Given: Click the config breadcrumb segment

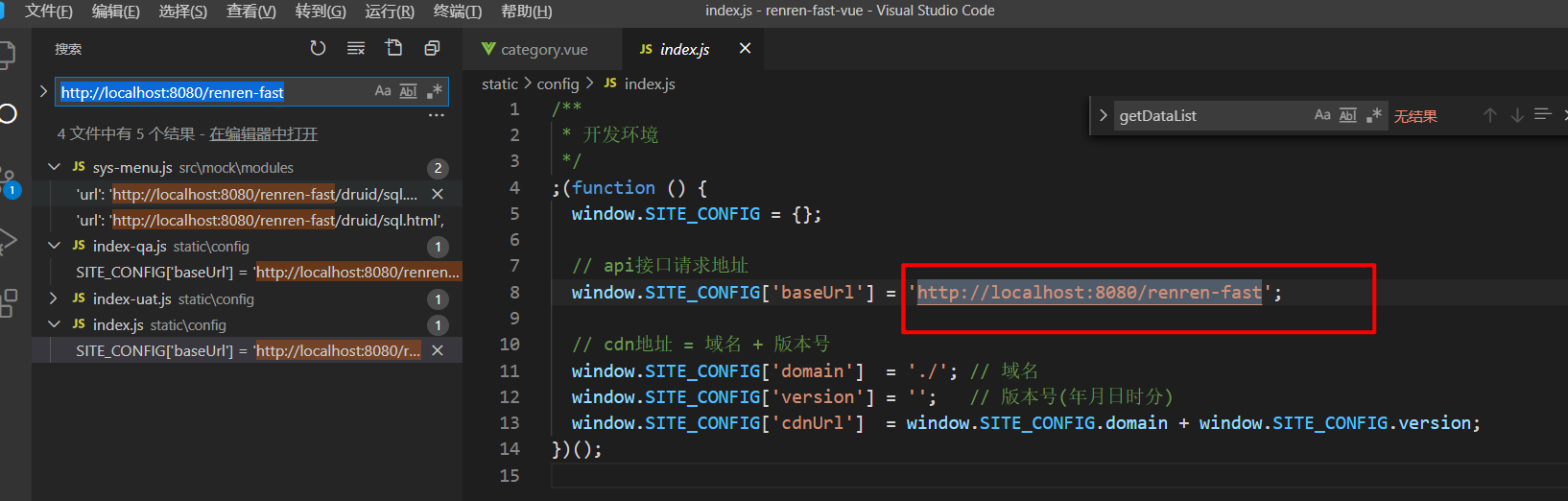Looking at the screenshot, I should (558, 84).
